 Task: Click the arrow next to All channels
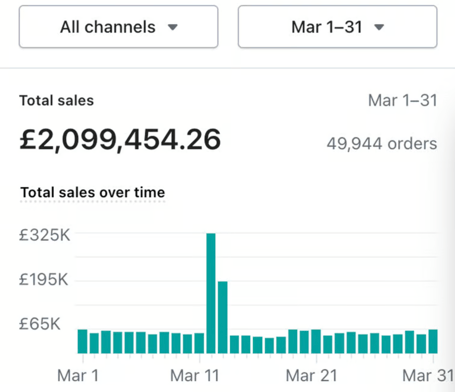point(173,27)
